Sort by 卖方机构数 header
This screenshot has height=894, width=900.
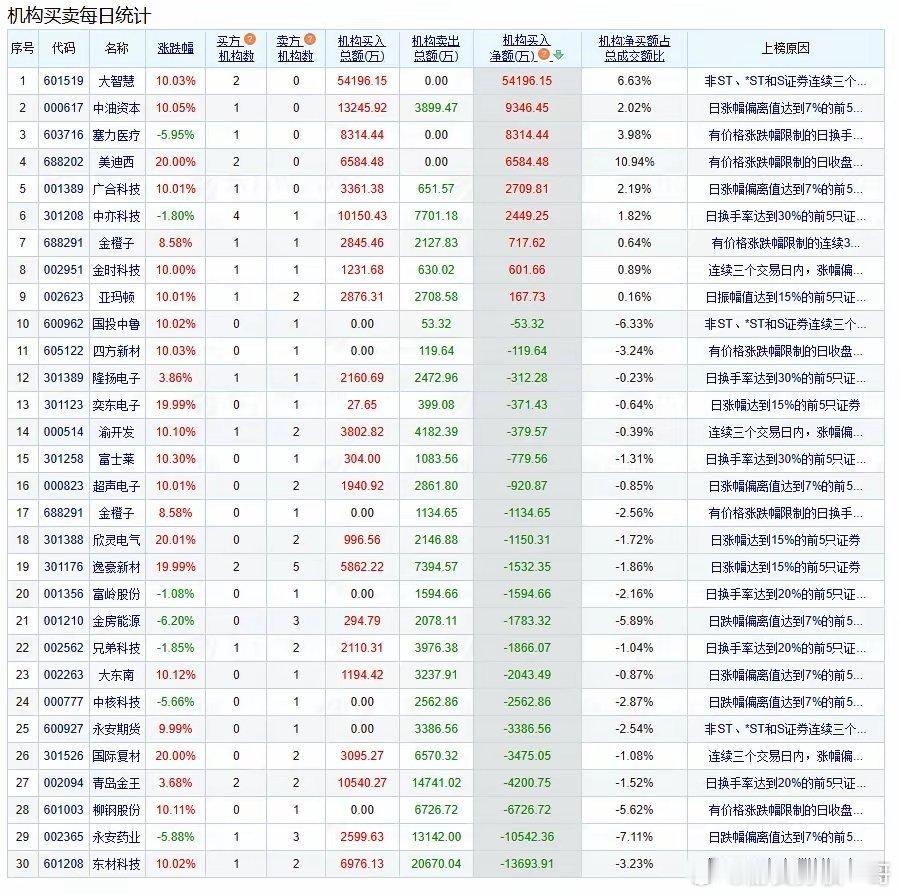[x=296, y=49]
